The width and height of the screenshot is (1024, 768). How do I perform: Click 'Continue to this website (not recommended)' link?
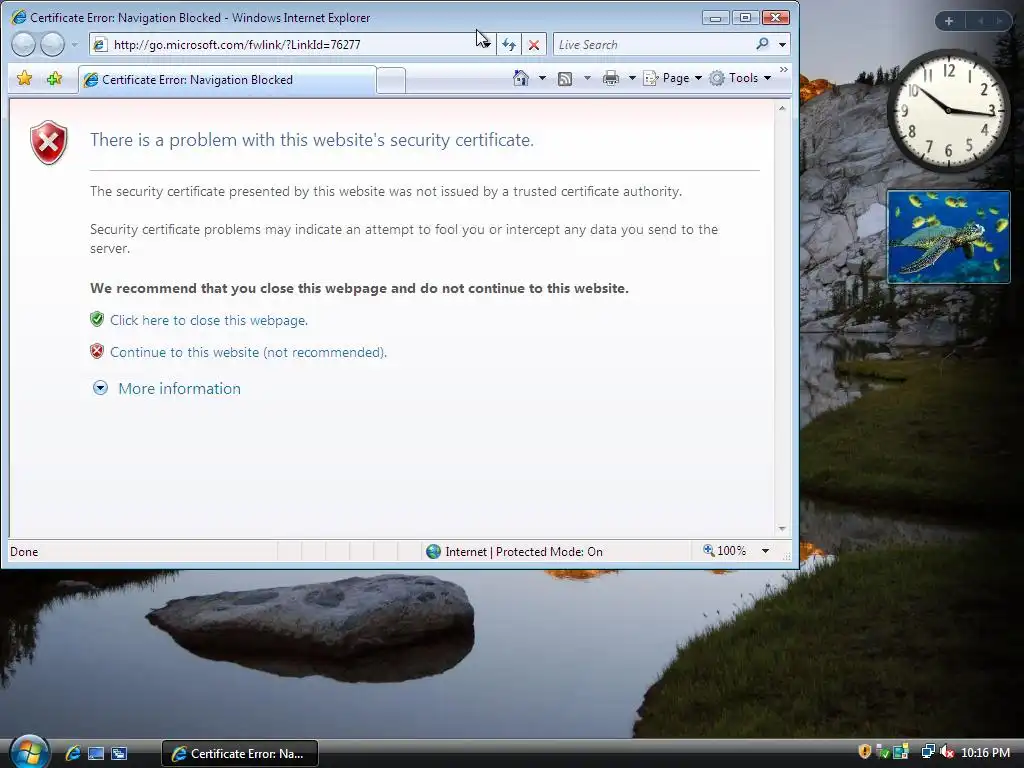coord(248,353)
